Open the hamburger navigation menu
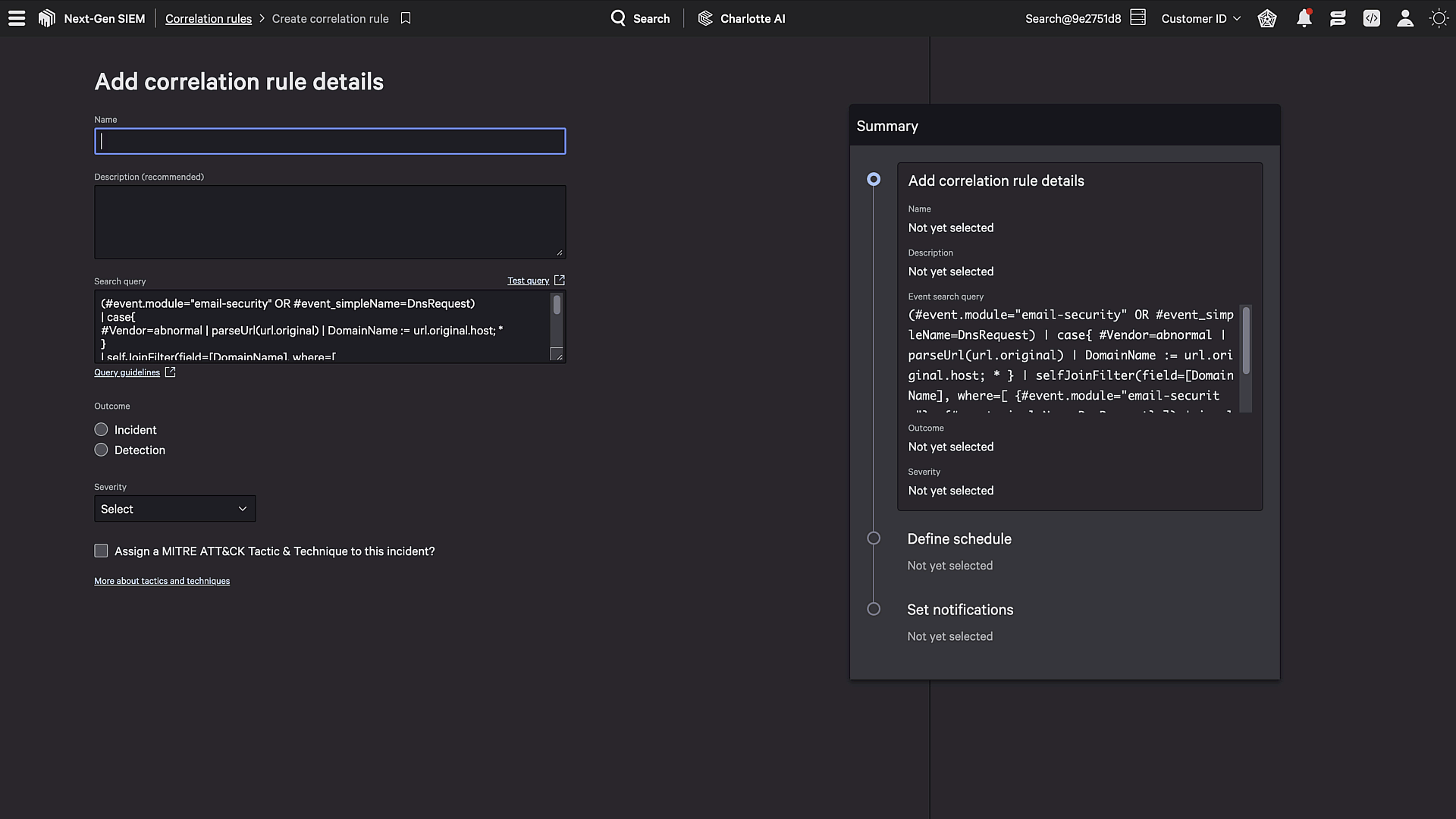Image resolution: width=1456 pixels, height=819 pixels. [x=17, y=18]
